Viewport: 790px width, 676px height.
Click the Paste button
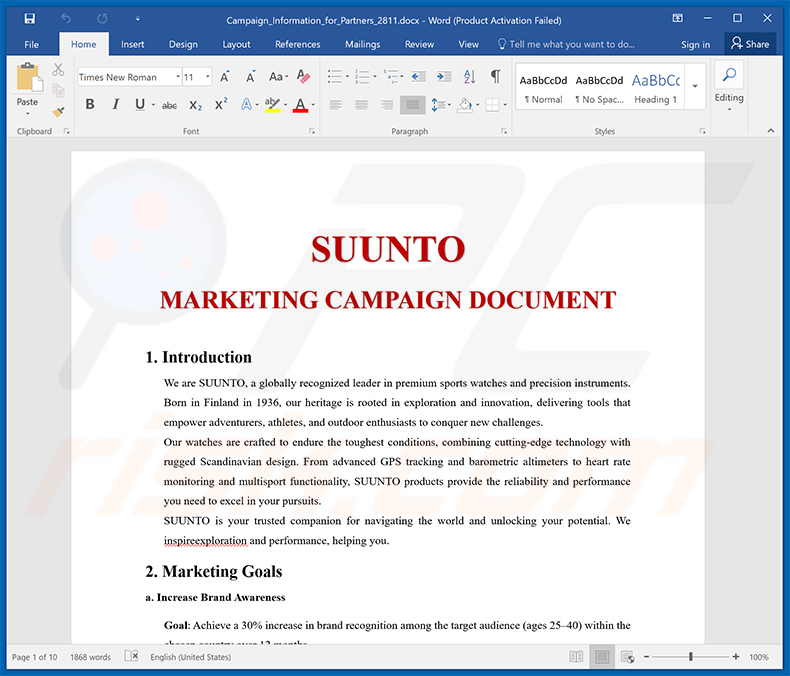tap(27, 88)
